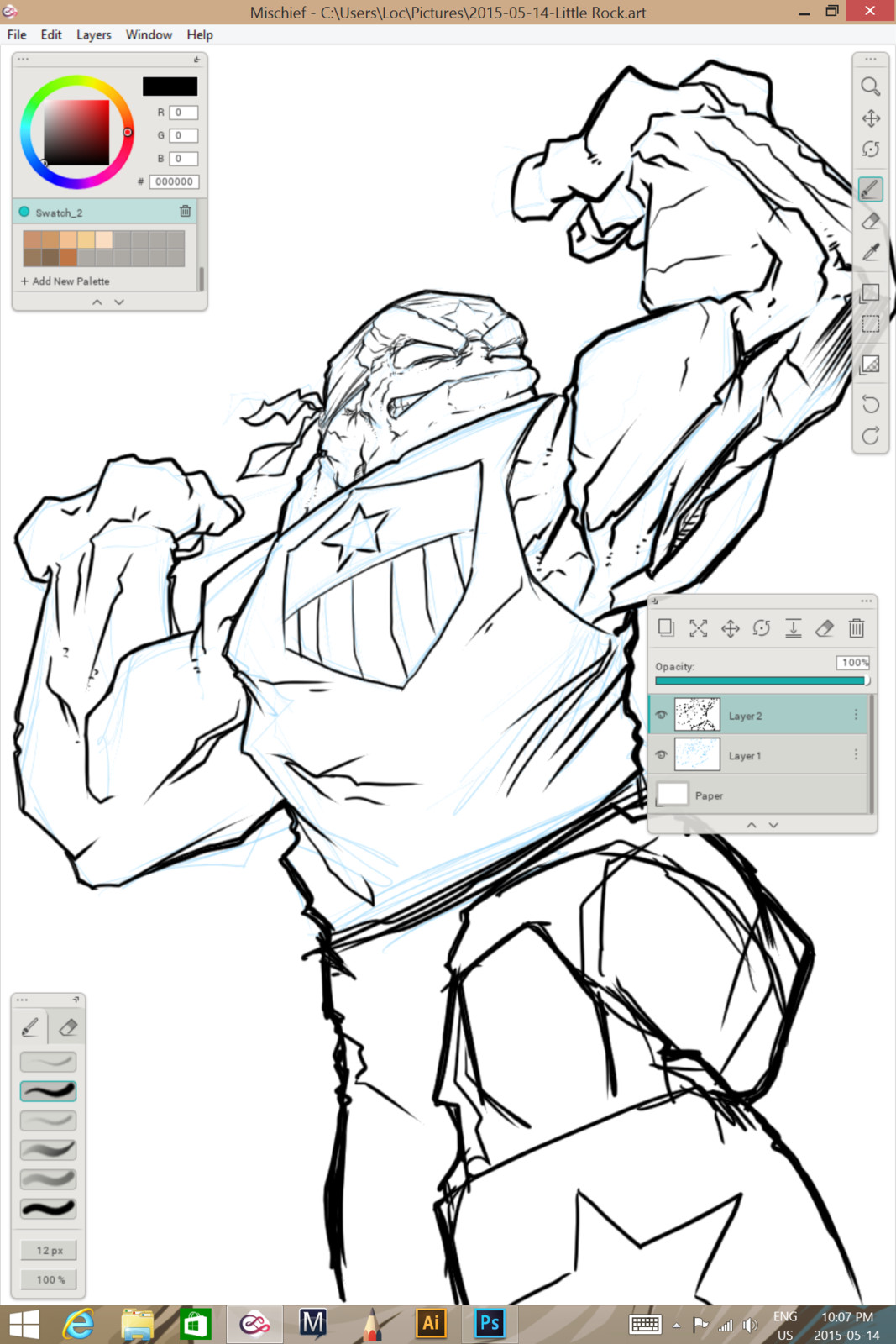Select the Rotate canvas tool in right toolbar
This screenshot has width=896, height=1344.
coord(871,150)
